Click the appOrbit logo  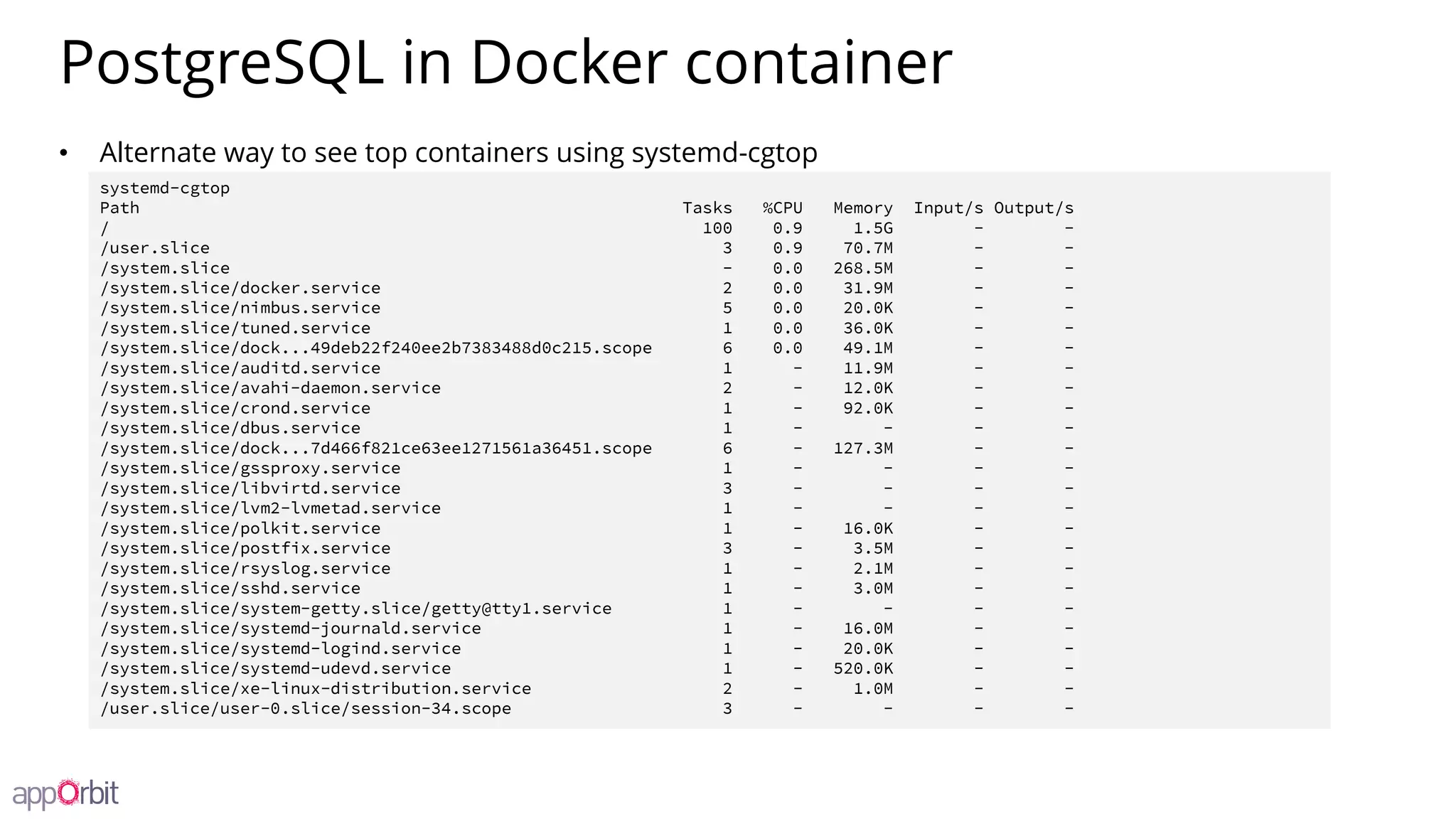65,793
